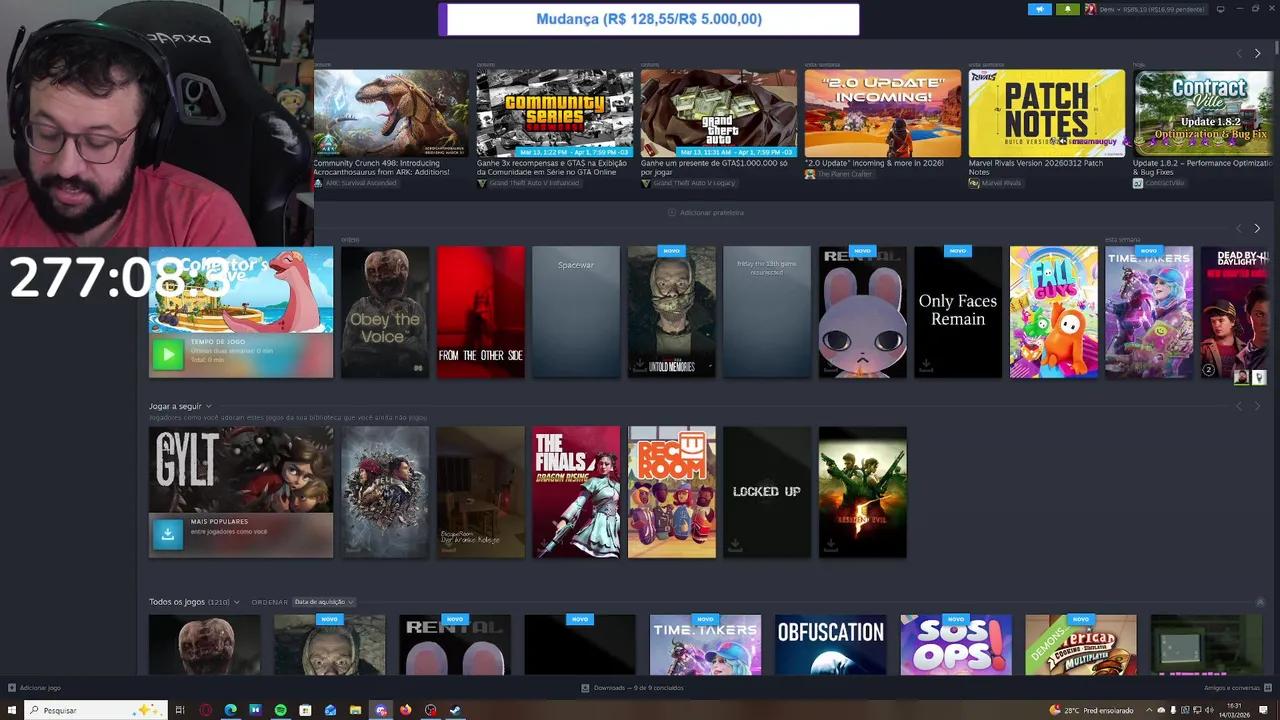This screenshot has height=720, width=1280.
Task: Next arrow on recent games shelf
Action: 1257,228
